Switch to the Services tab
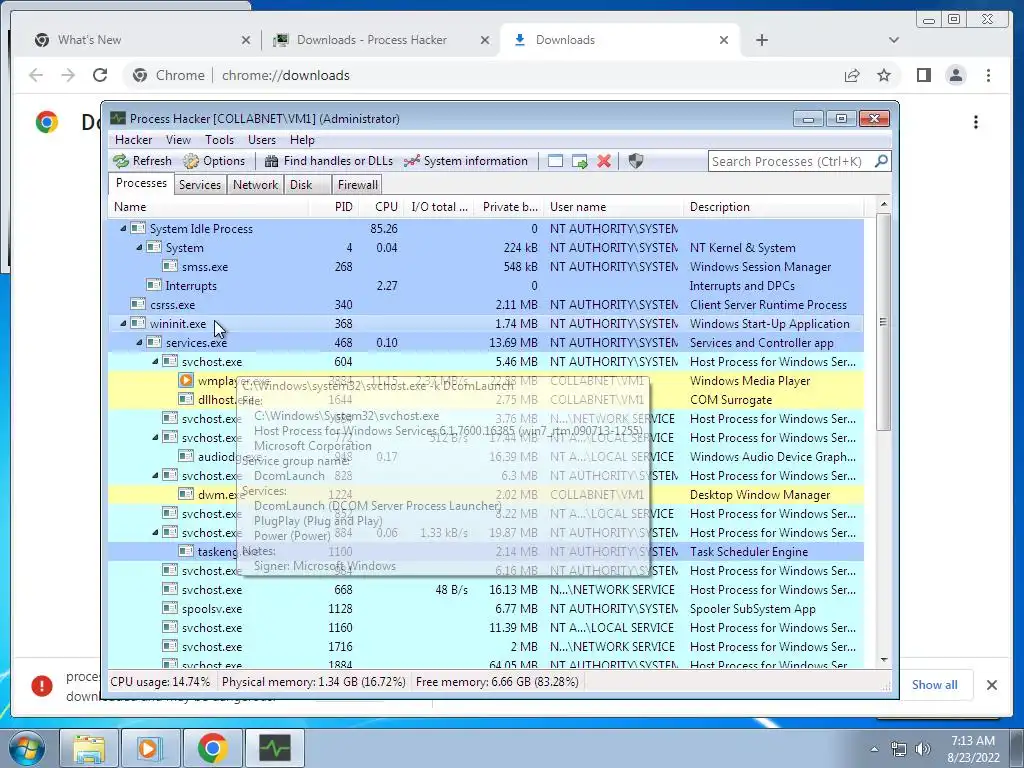1024x768 pixels. point(200,185)
